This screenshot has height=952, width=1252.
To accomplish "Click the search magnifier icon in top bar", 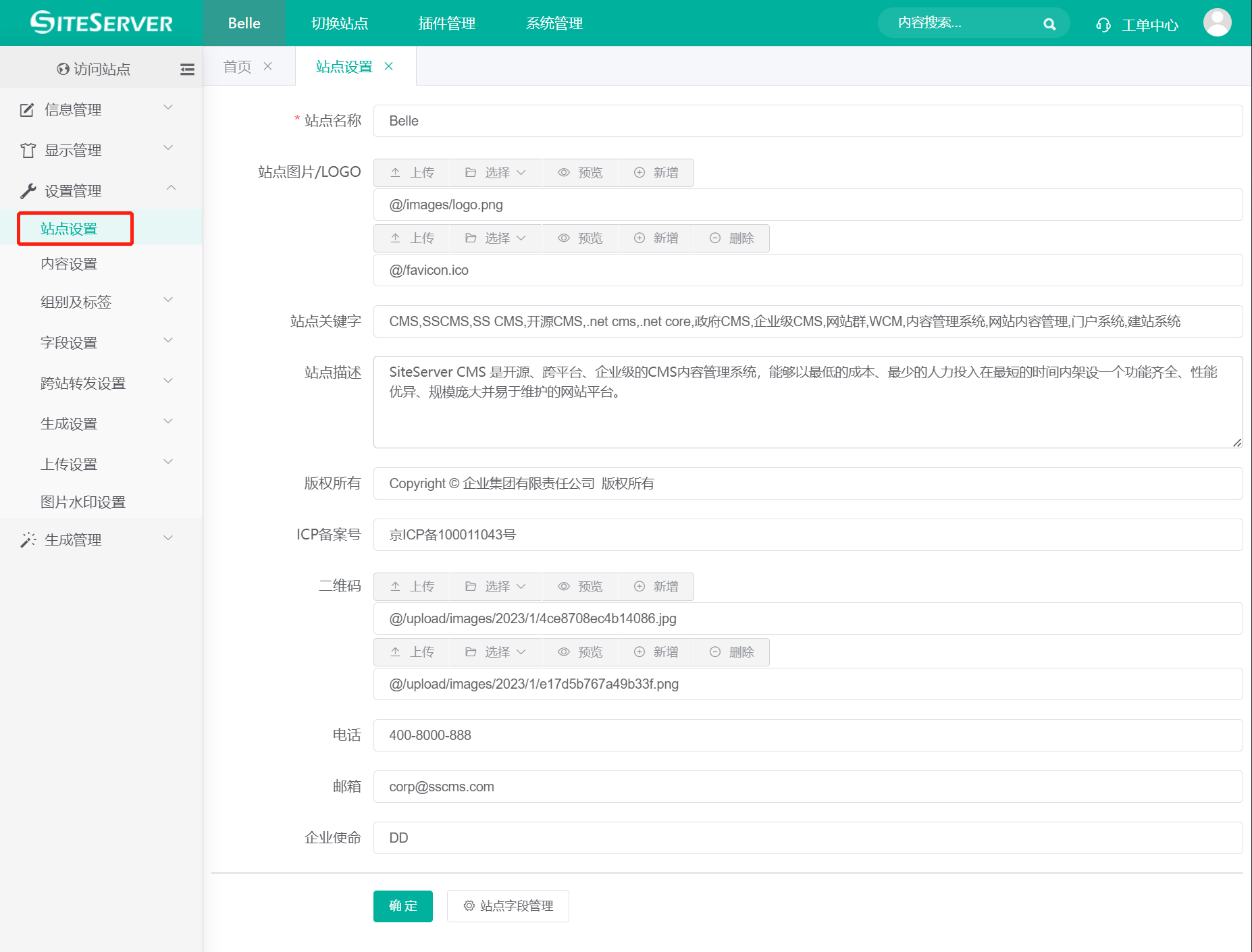I will click(1049, 24).
